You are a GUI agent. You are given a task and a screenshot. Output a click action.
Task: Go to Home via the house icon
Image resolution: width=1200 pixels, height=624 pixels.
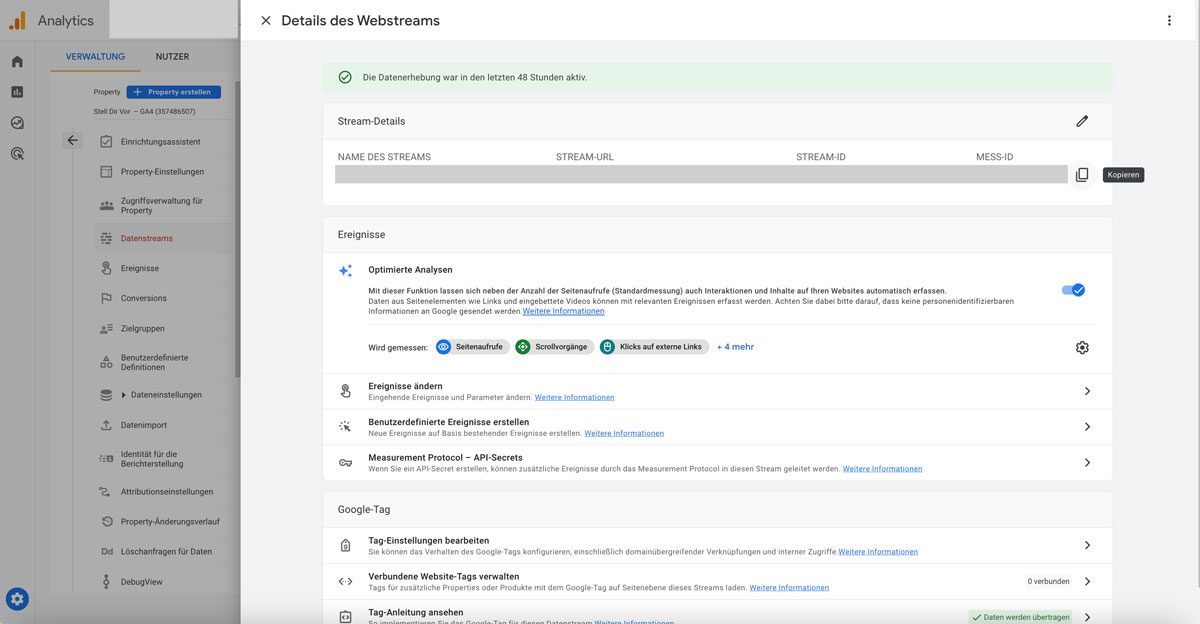point(17,61)
